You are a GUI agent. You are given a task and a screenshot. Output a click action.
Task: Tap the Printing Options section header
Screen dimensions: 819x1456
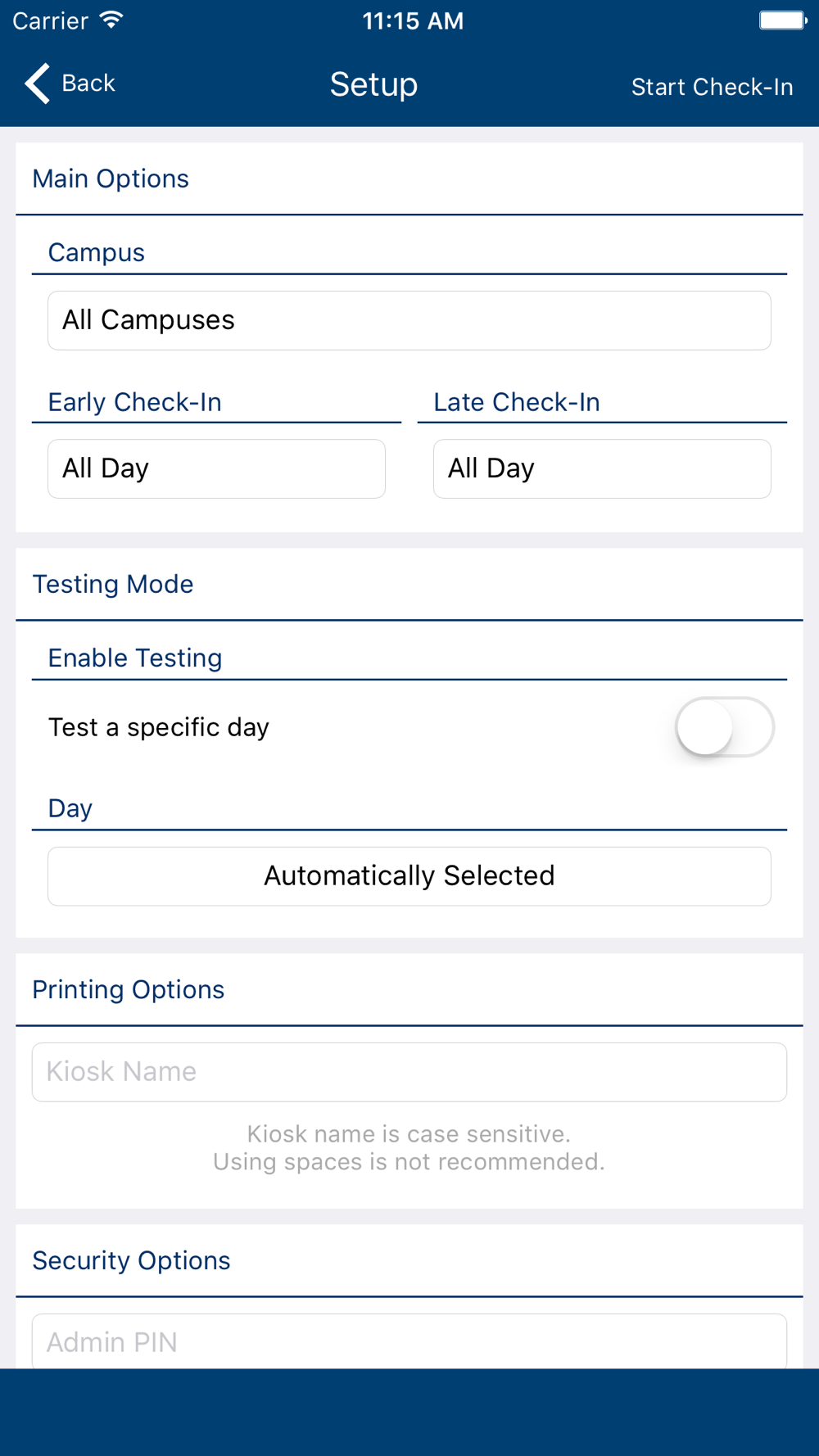pos(129,989)
